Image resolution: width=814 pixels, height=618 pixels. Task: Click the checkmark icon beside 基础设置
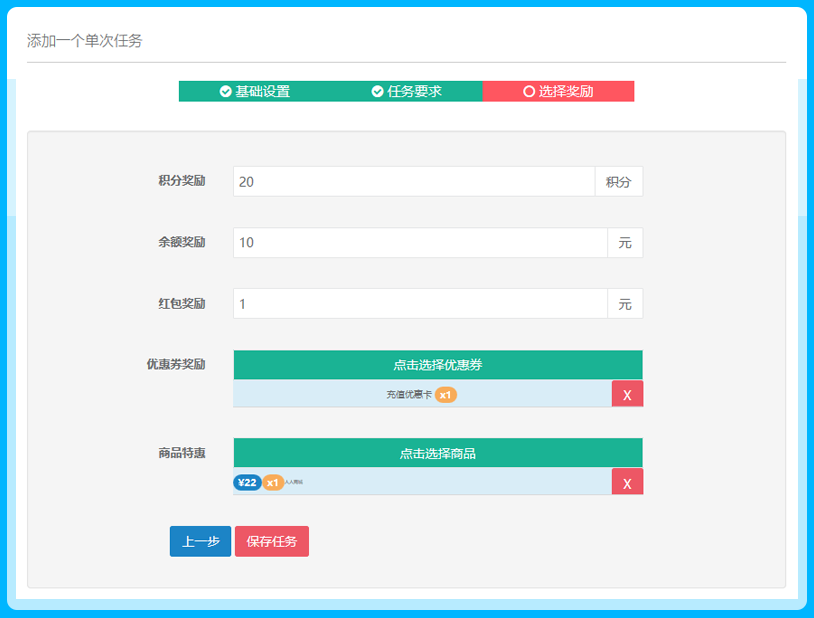click(226, 92)
